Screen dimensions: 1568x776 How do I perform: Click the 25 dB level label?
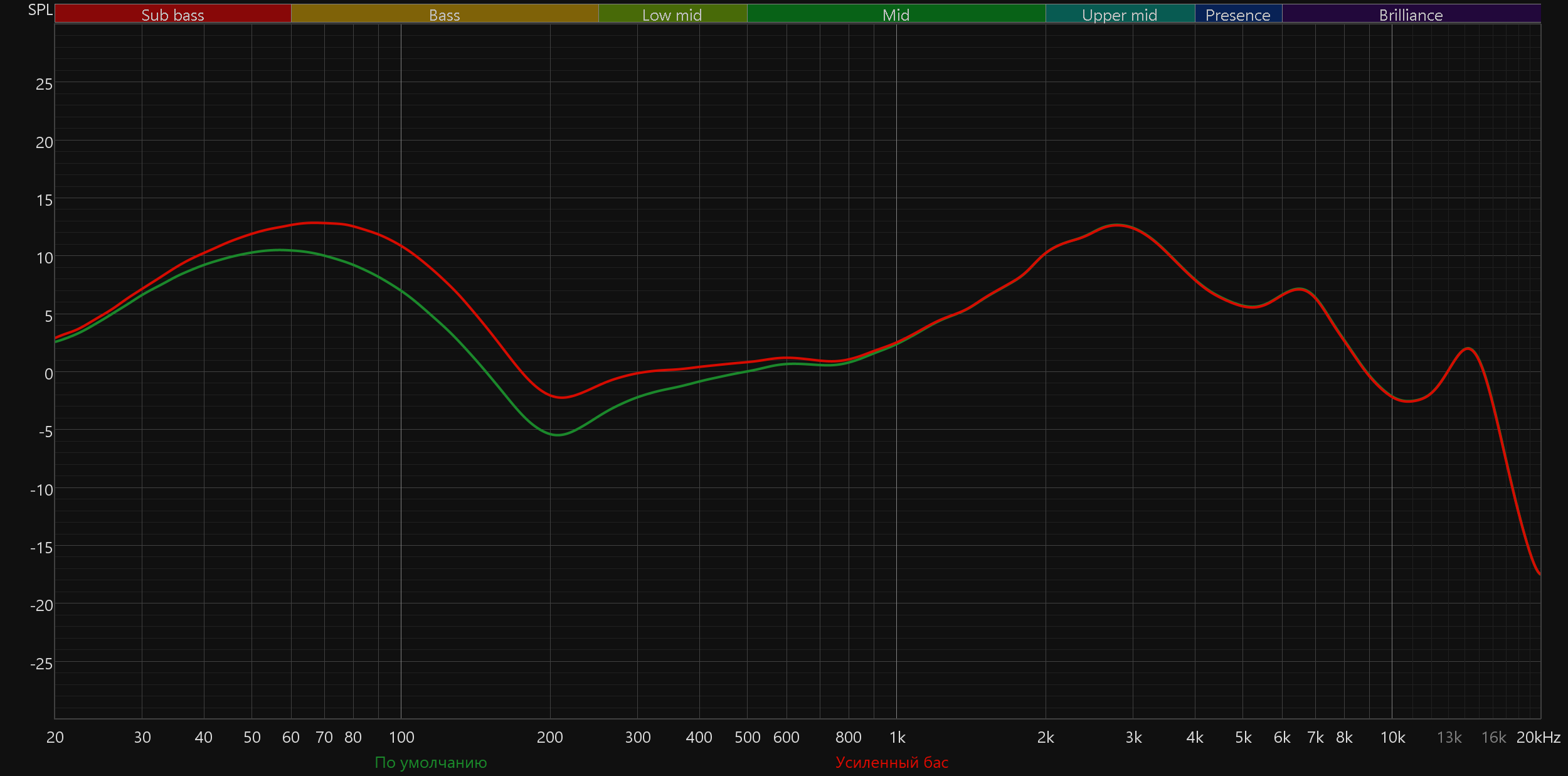(44, 84)
